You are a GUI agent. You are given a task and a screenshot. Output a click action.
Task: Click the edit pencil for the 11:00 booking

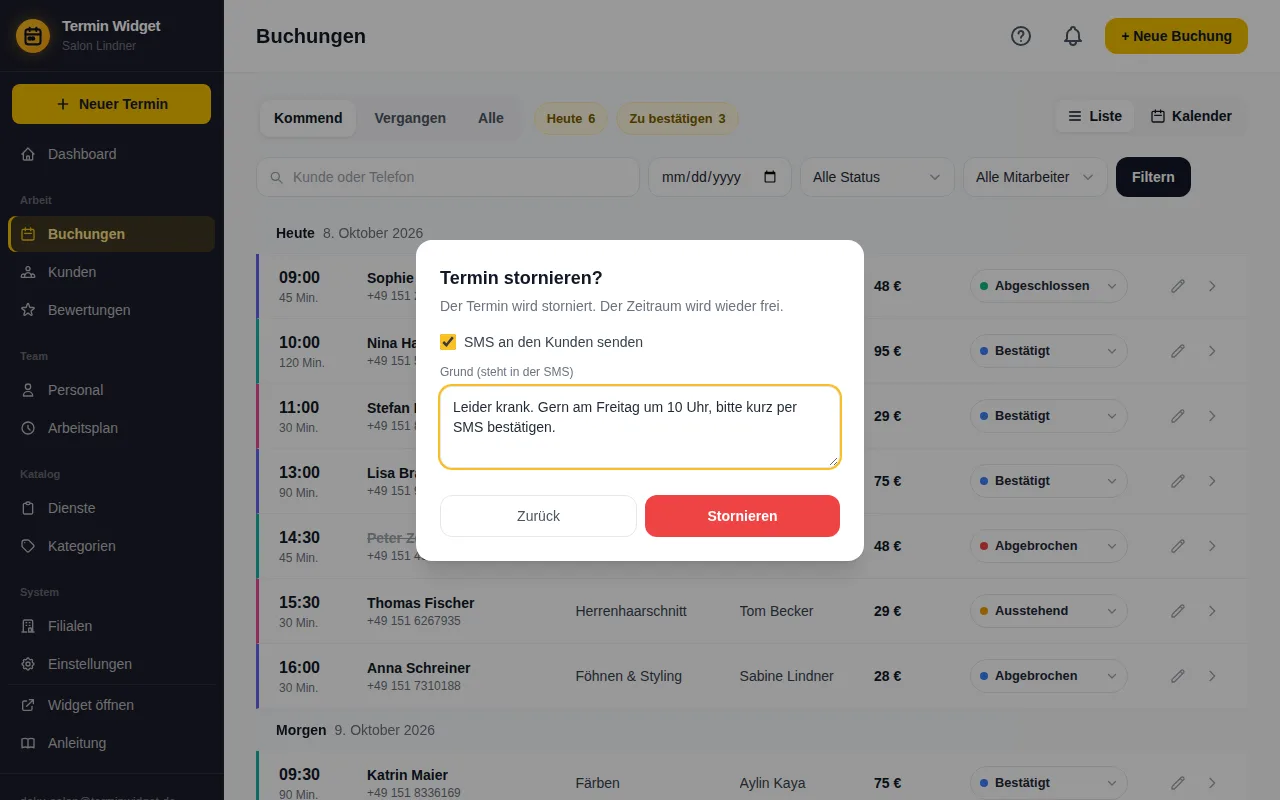[x=1178, y=416]
